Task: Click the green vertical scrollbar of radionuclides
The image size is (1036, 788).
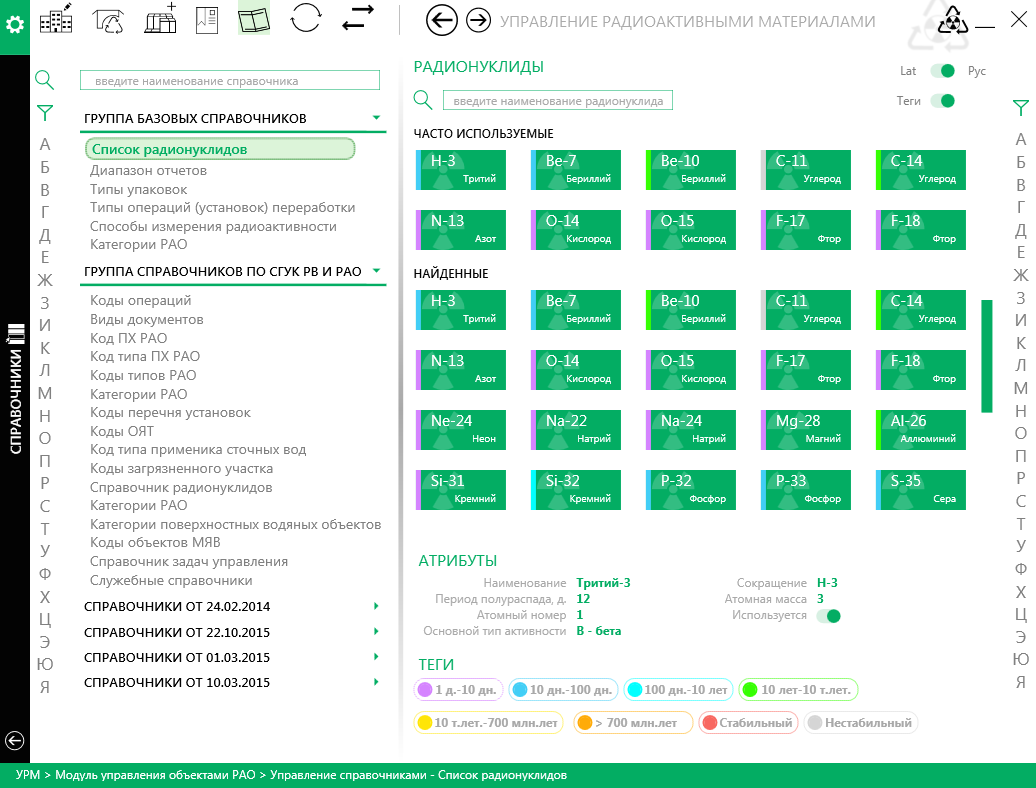Action: point(987,356)
